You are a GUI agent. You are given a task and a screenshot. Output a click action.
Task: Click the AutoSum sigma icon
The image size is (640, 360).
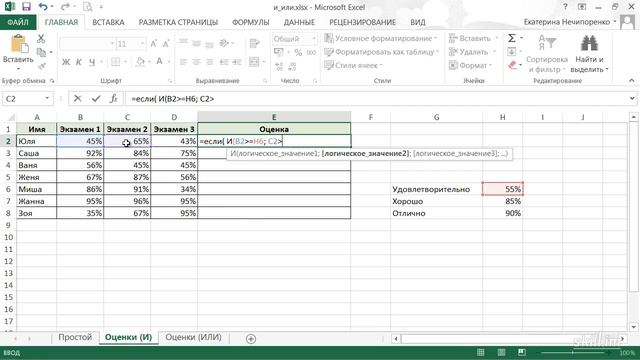pos(512,38)
